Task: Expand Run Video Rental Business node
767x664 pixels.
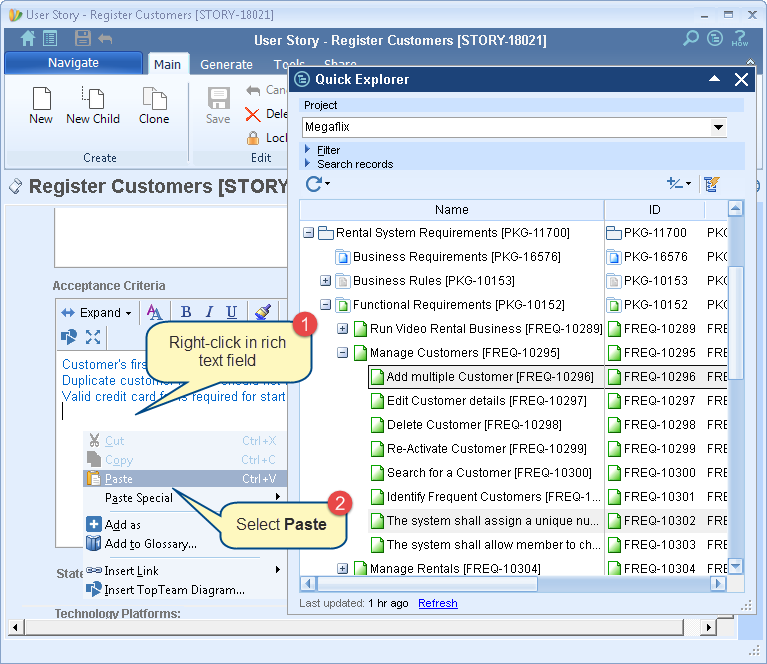Action: (342, 329)
